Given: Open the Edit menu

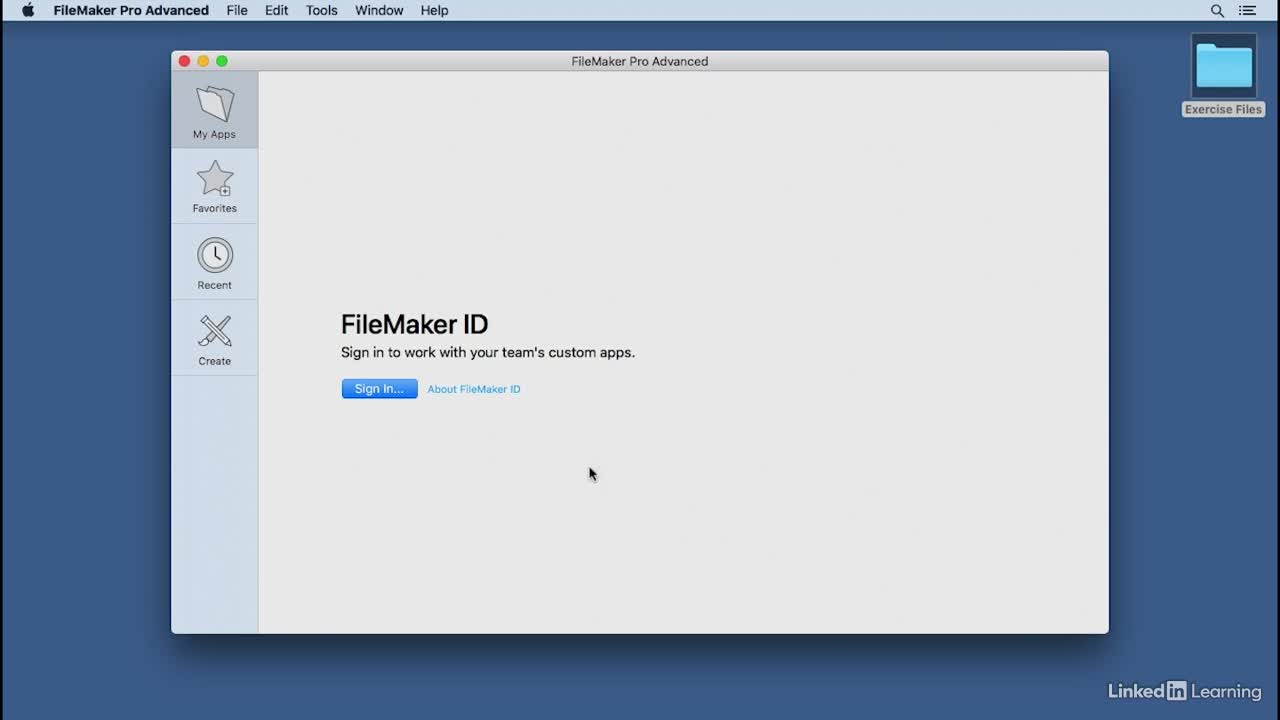Looking at the screenshot, I should [x=276, y=10].
